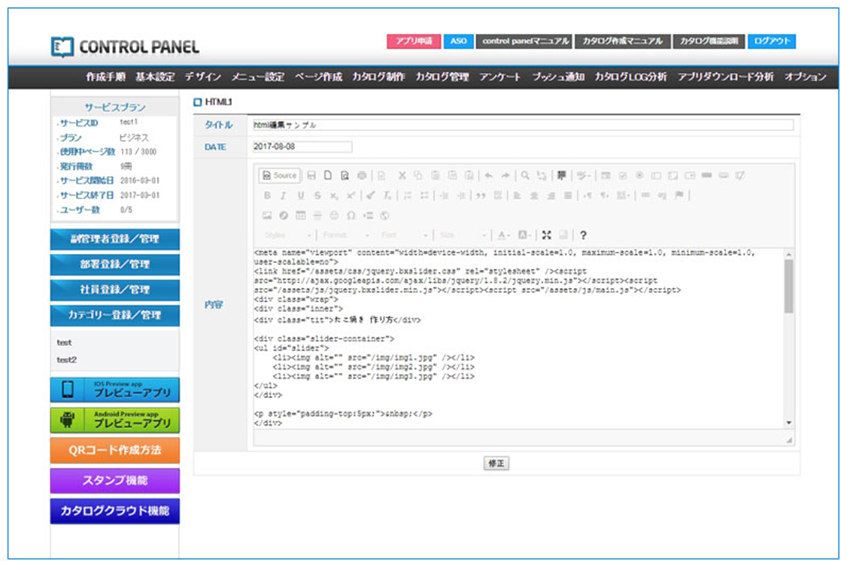
Task: Open the text color dropdown
Action: (504, 235)
